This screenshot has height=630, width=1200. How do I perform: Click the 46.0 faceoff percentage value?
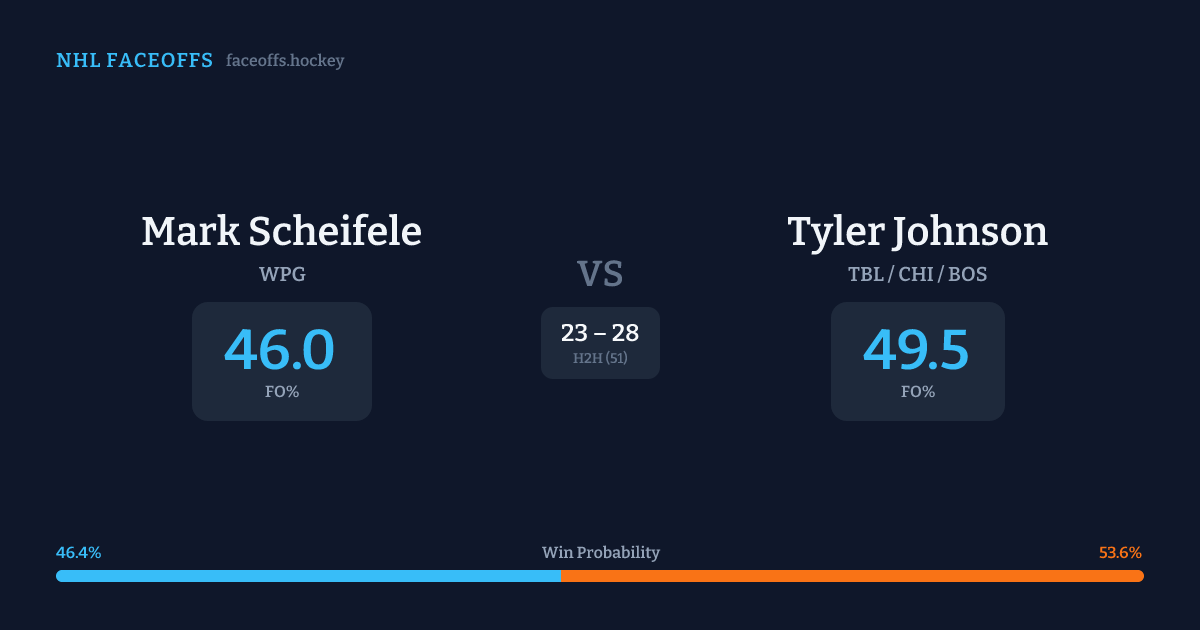[280, 350]
